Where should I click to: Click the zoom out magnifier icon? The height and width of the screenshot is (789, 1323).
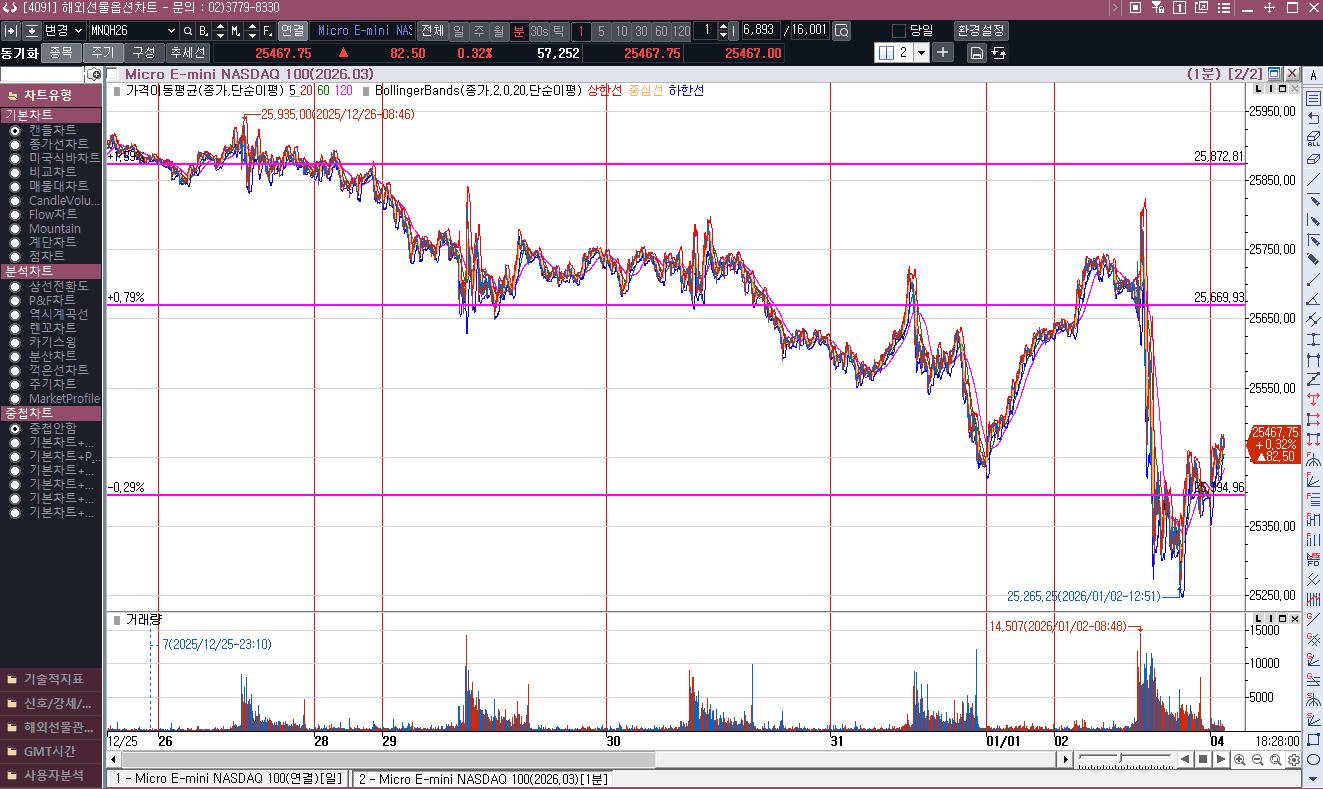coord(1257,760)
